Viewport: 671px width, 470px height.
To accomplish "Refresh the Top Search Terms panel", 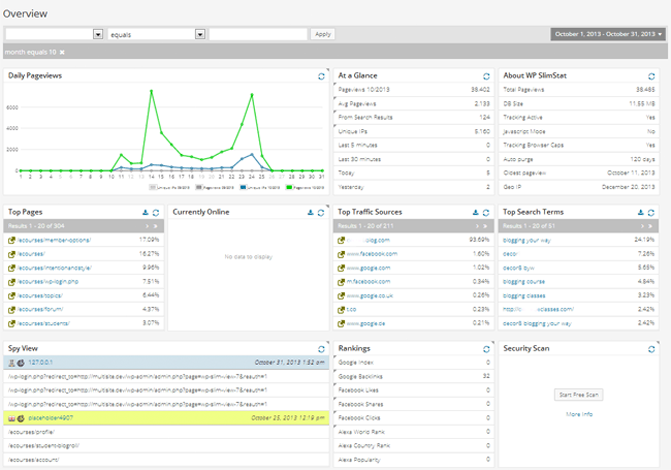I will [651, 212].
